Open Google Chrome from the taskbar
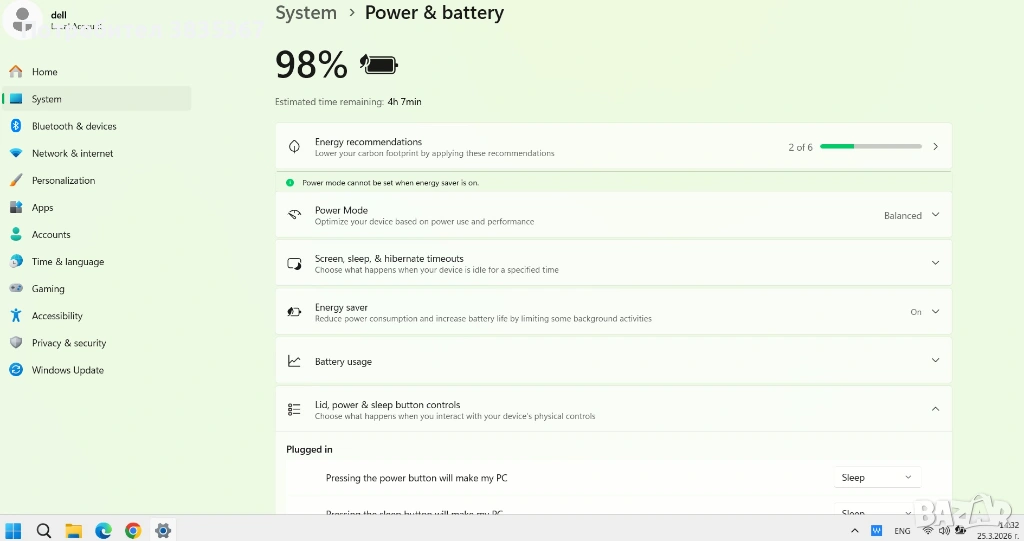This screenshot has width=1024, height=541. (133, 530)
